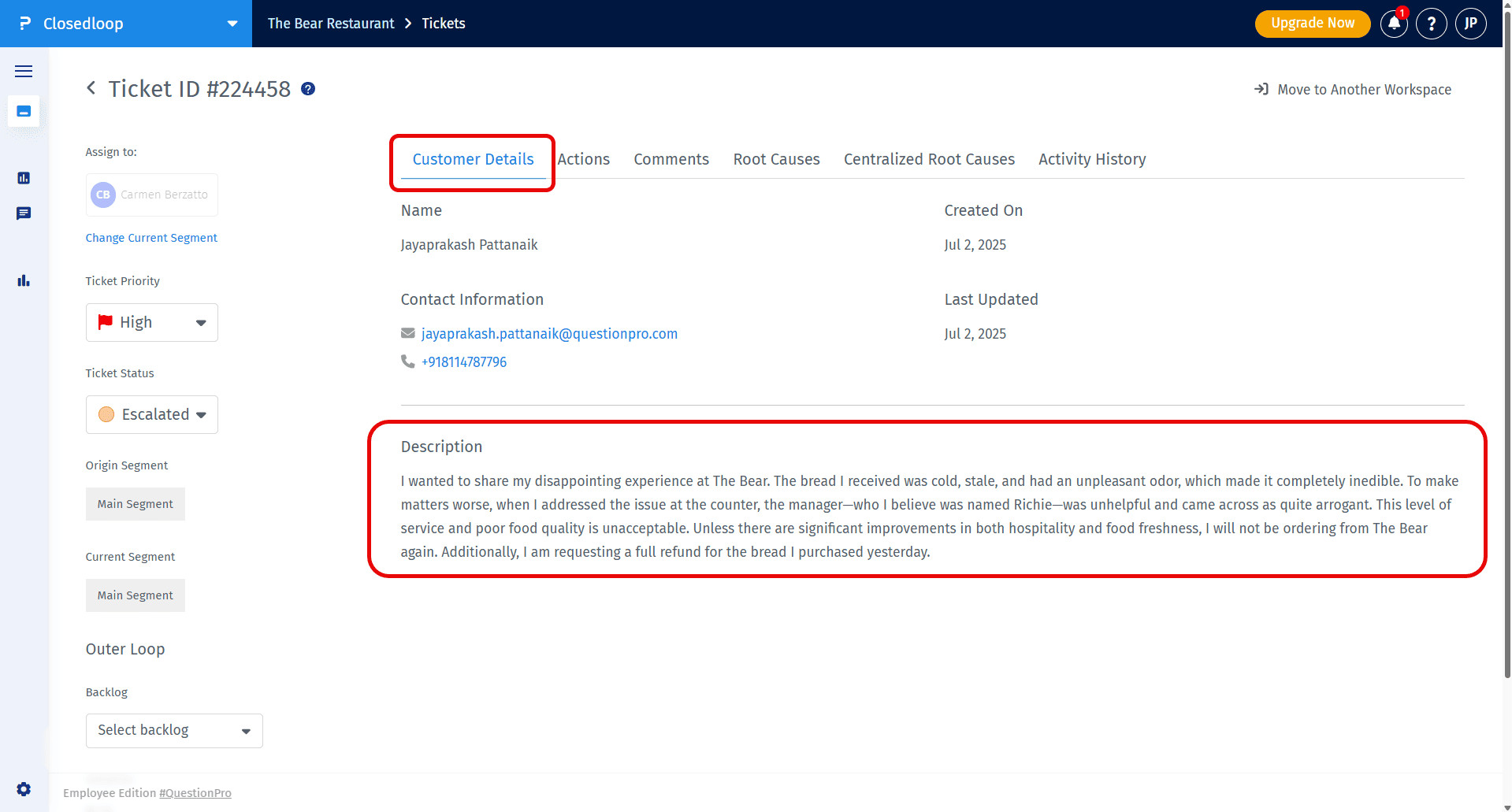1512x812 pixels.
Task: Open the comments icon in left sidebar
Action: point(24,213)
